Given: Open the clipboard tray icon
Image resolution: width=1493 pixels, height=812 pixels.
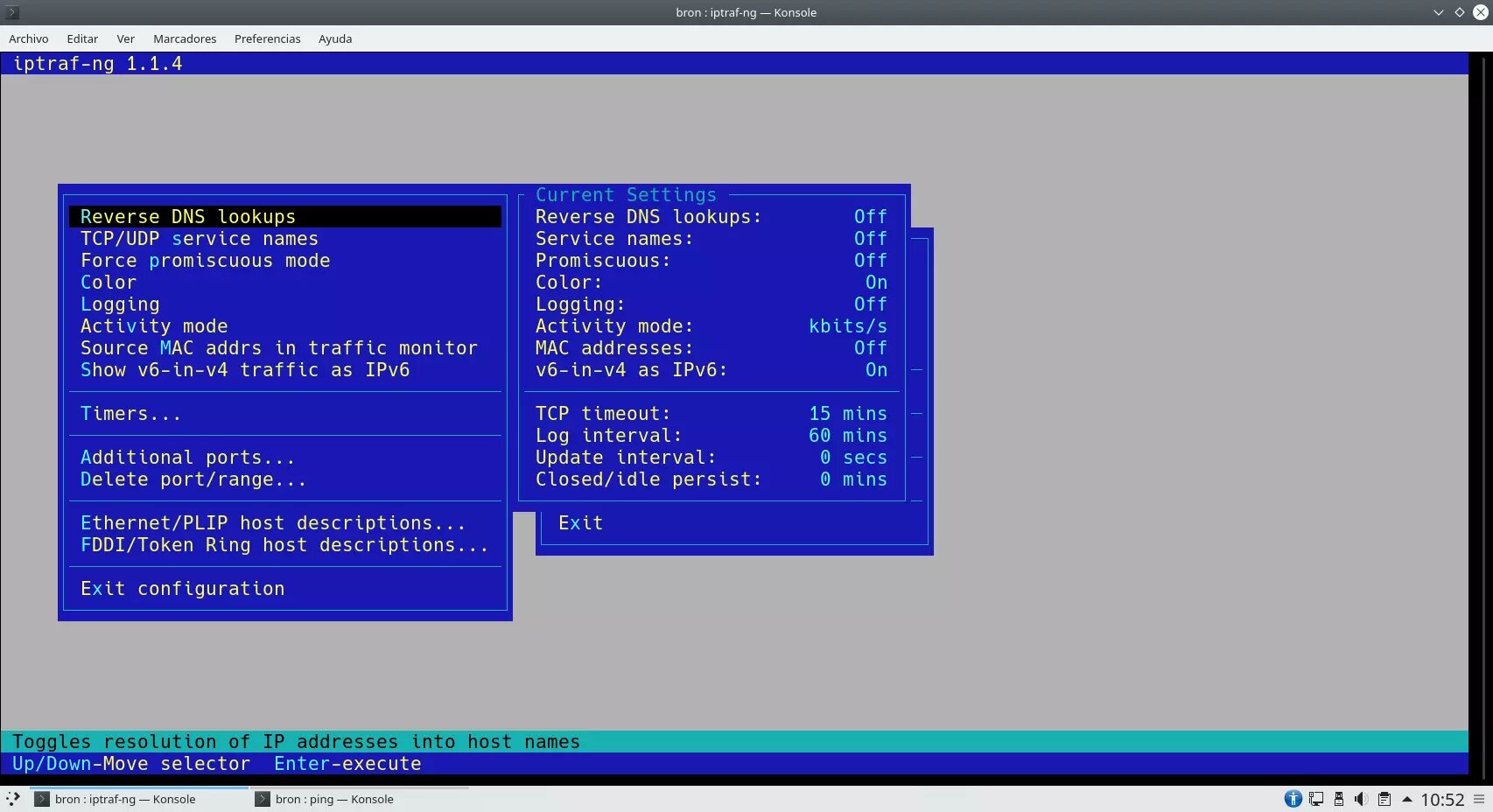Looking at the screenshot, I should click(1384, 799).
